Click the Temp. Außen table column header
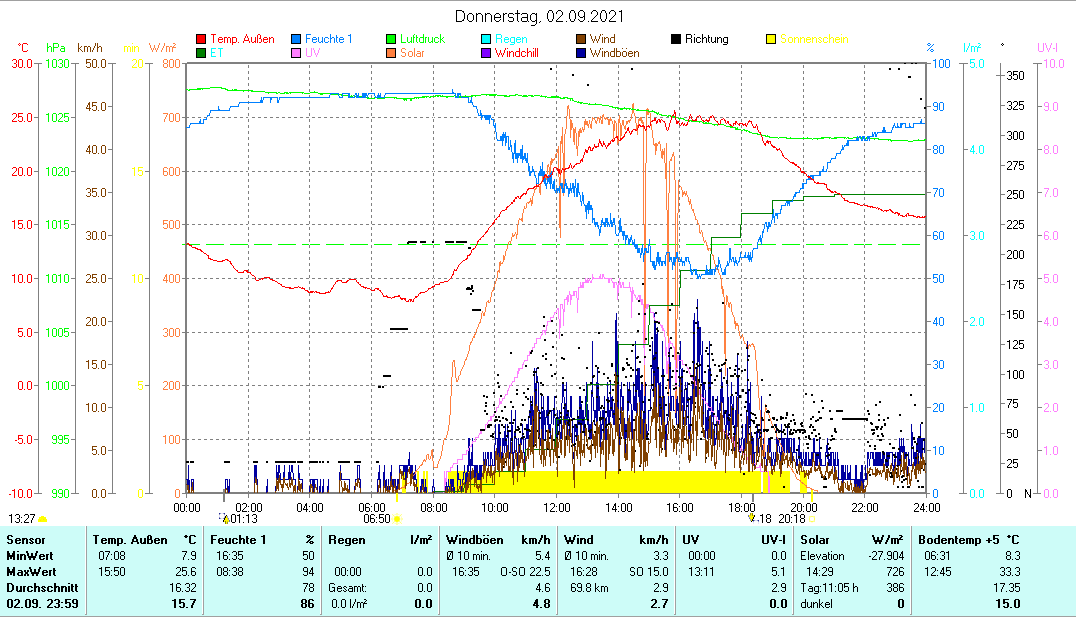1076x618 pixels. [x=130, y=540]
